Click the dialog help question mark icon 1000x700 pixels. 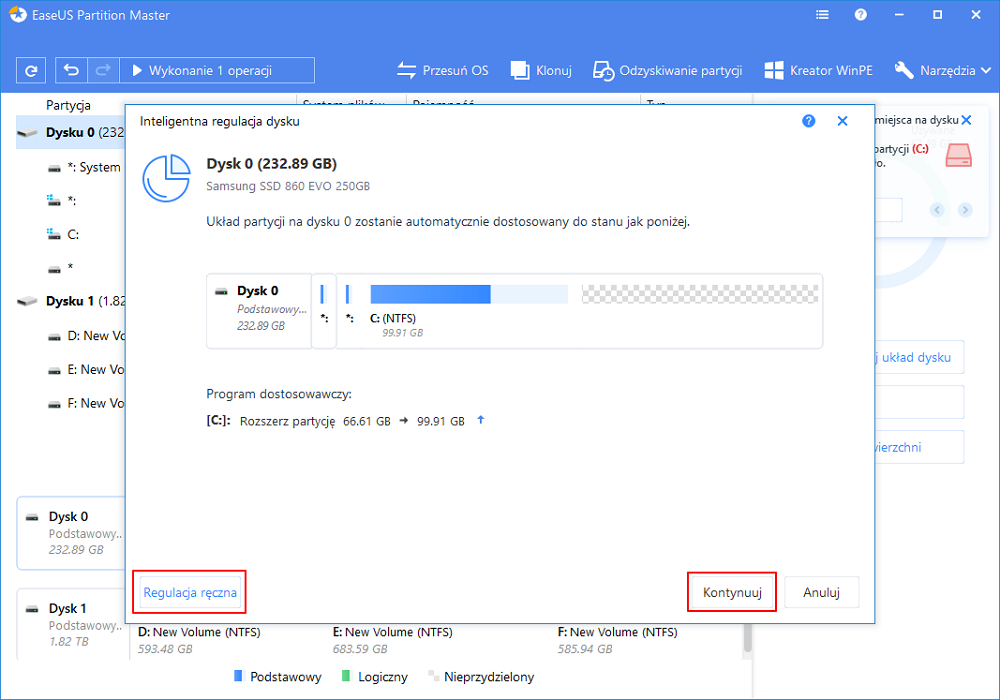click(x=809, y=121)
